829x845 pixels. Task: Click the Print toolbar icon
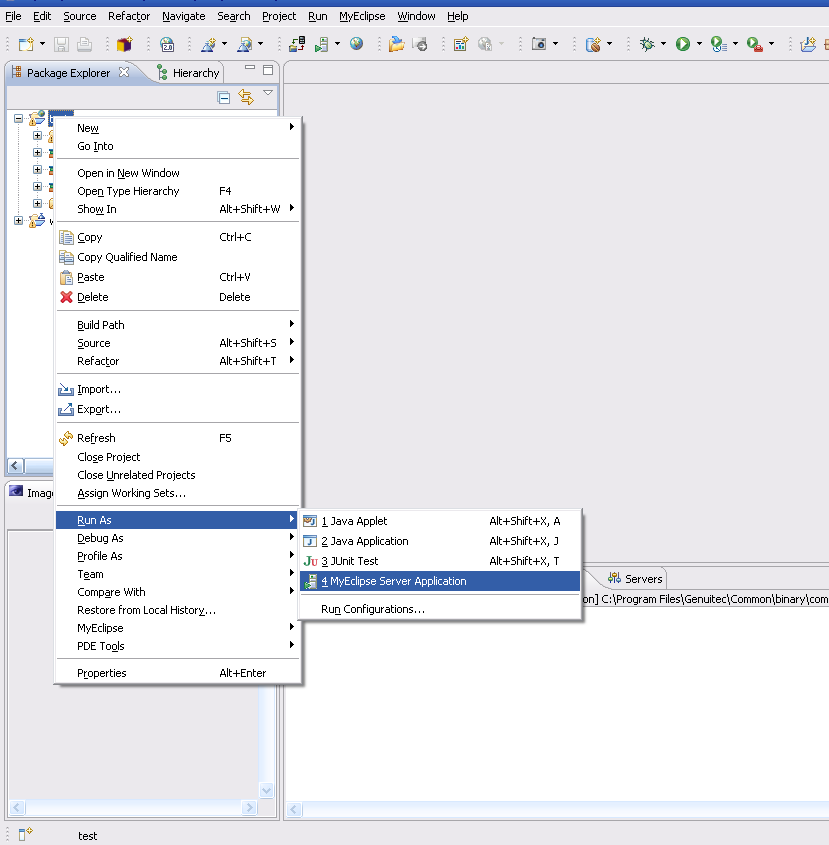click(84, 44)
